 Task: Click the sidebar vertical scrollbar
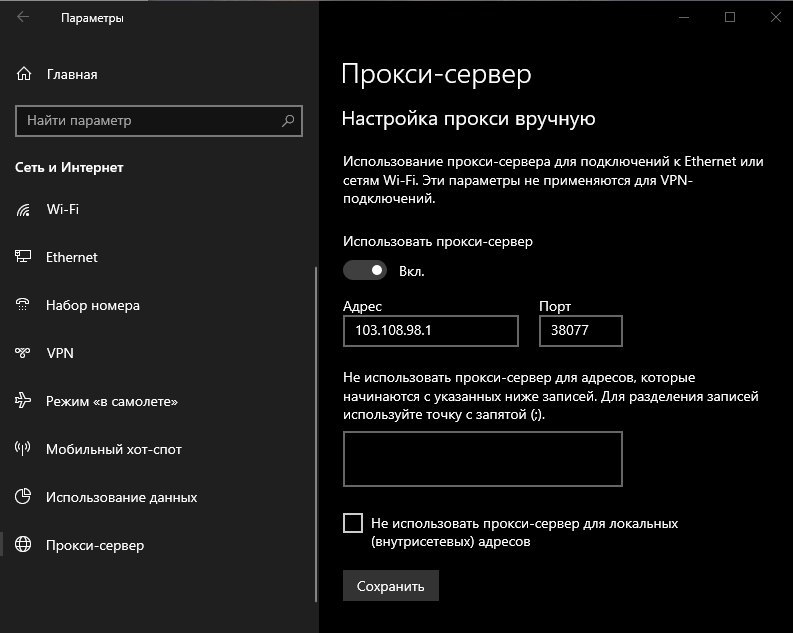pos(316,435)
